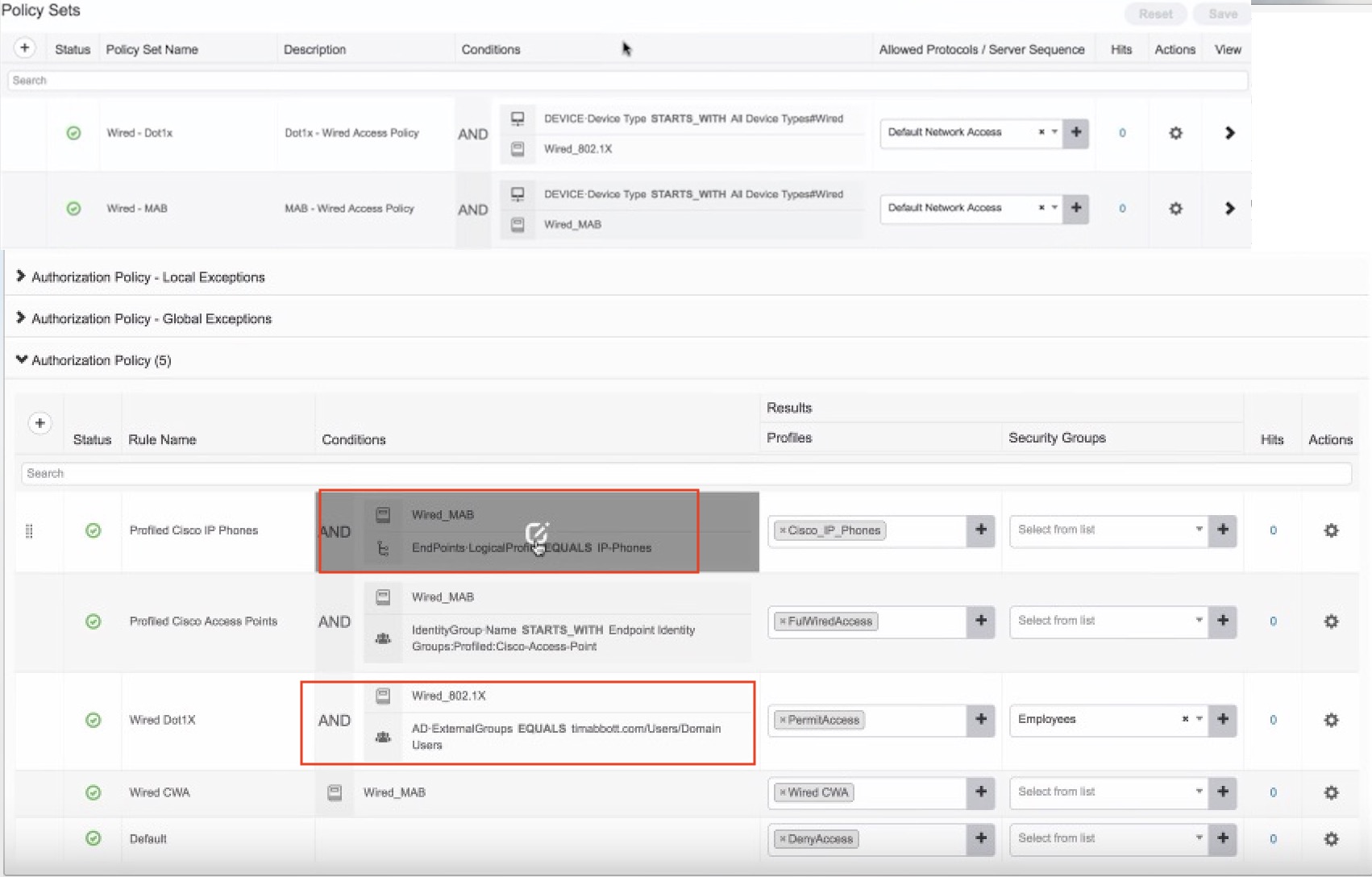This screenshot has height=877, width=1372.
Task: Add security group for Wired CWA
Action: [1223, 792]
